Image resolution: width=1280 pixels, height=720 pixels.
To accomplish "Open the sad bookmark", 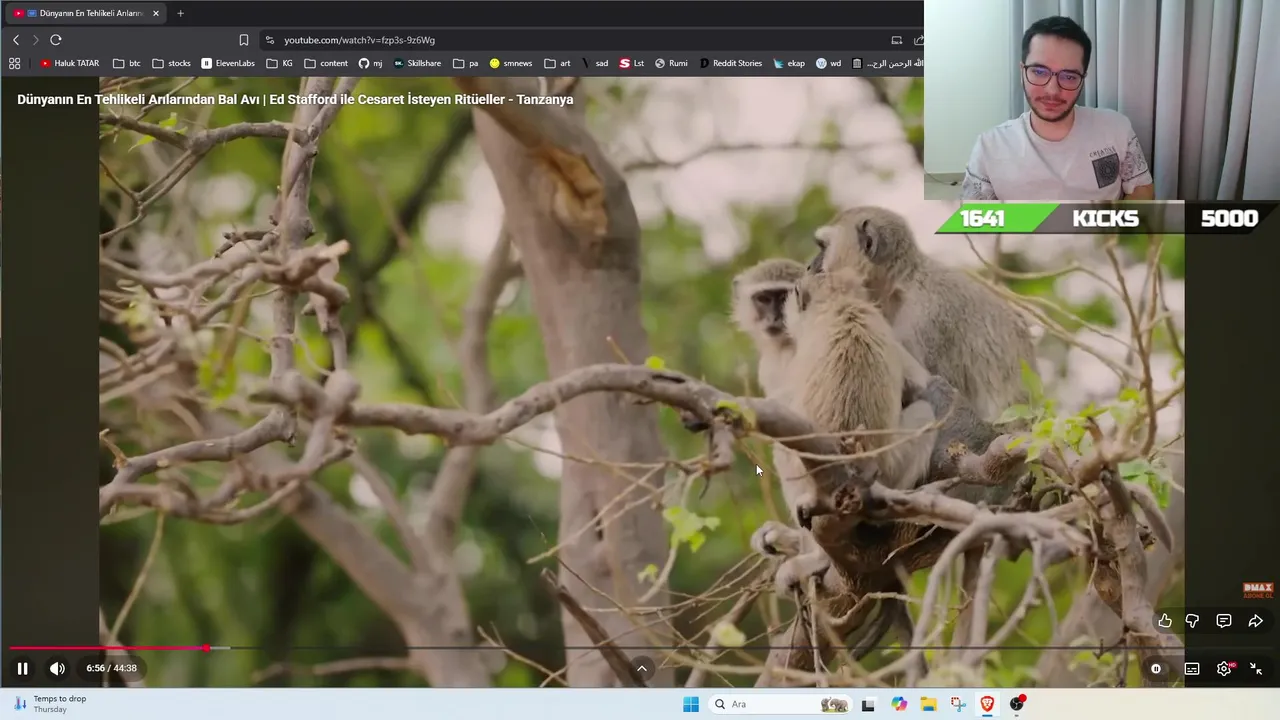I will (595, 63).
